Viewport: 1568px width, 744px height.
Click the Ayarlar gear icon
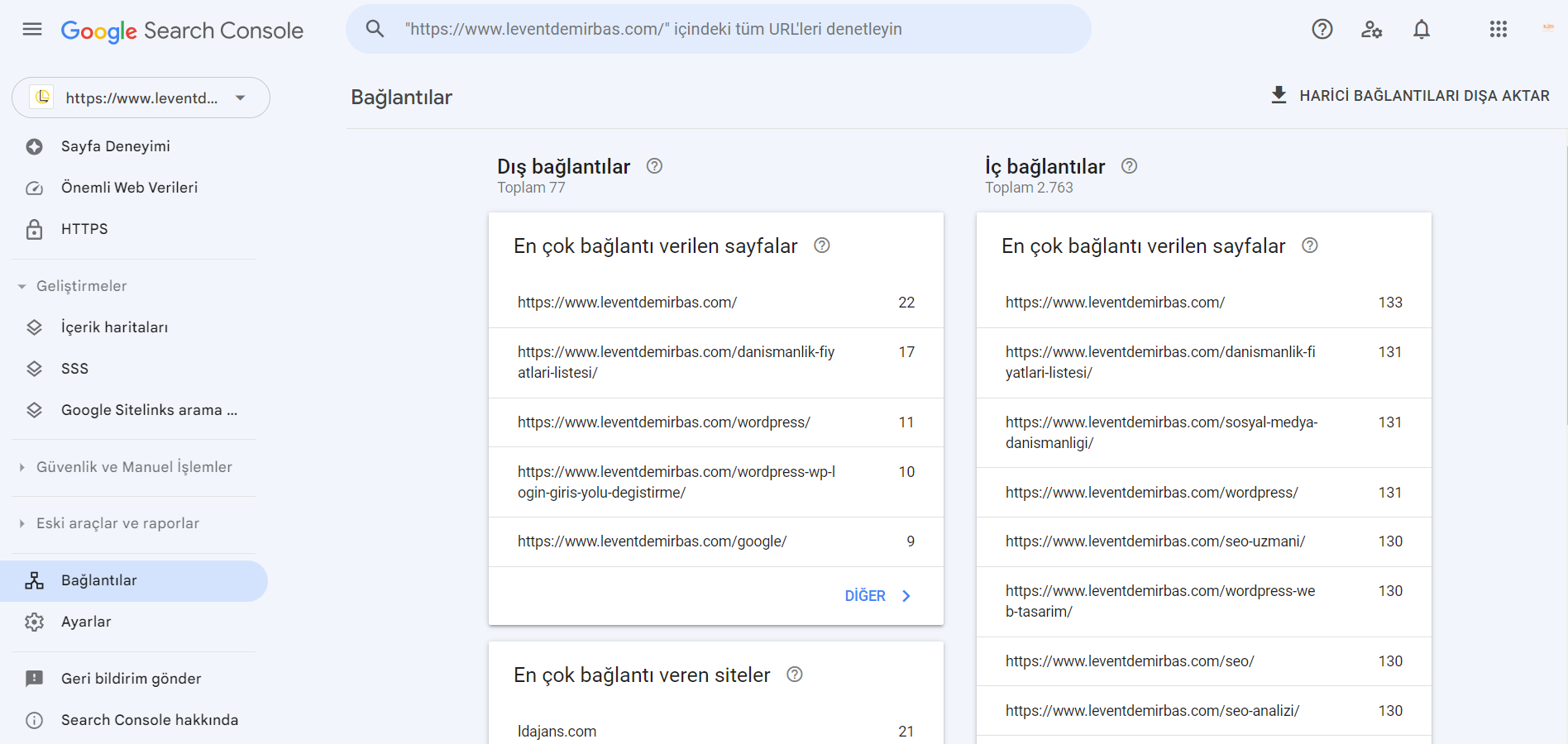click(34, 622)
